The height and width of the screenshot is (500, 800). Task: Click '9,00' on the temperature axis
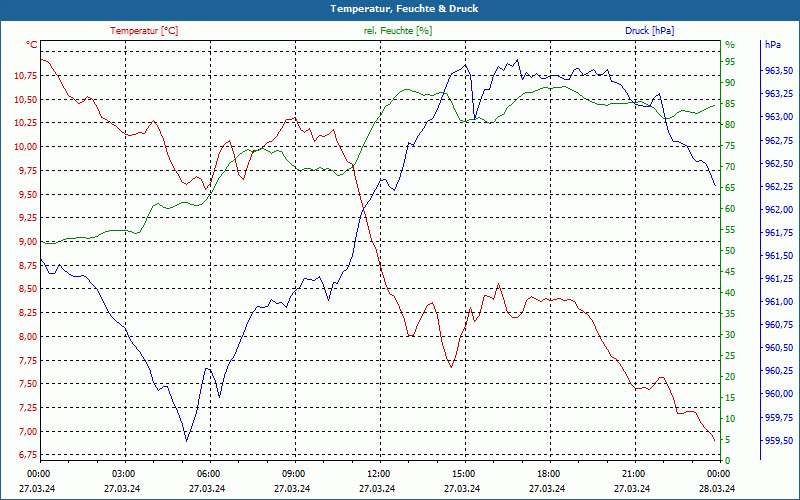pos(28,242)
